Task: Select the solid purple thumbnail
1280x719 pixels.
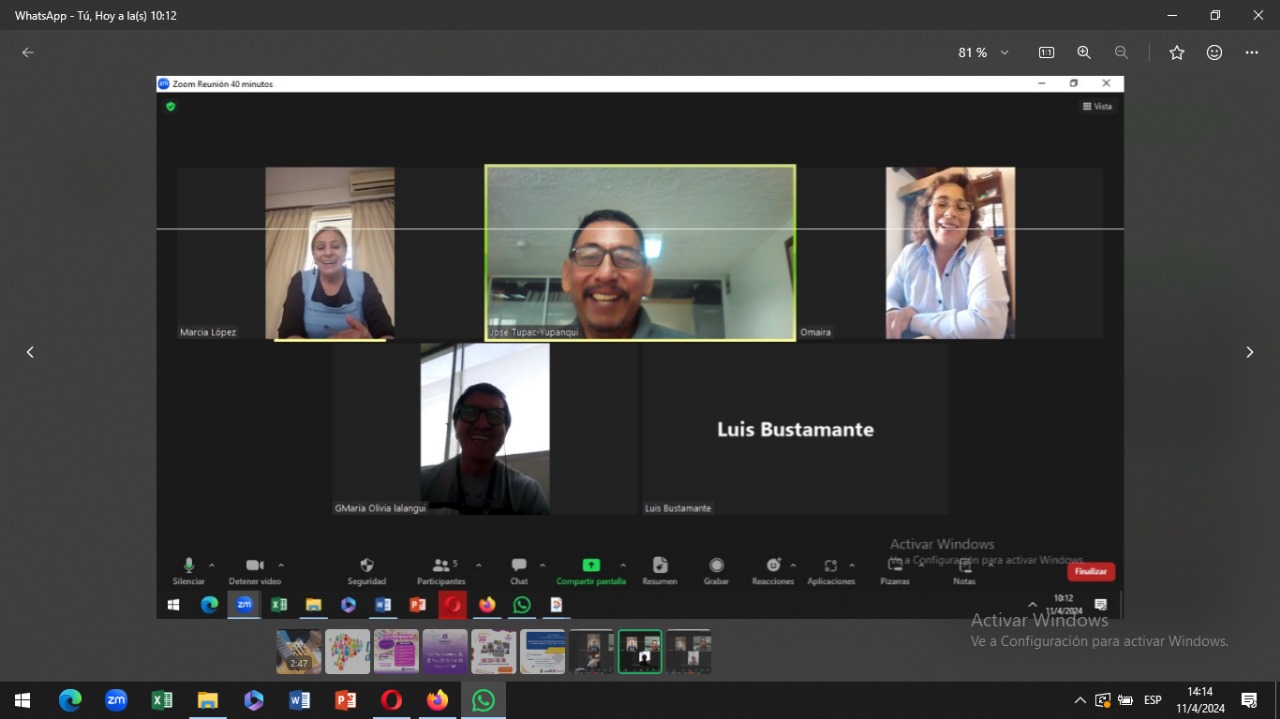Action: 445,652
